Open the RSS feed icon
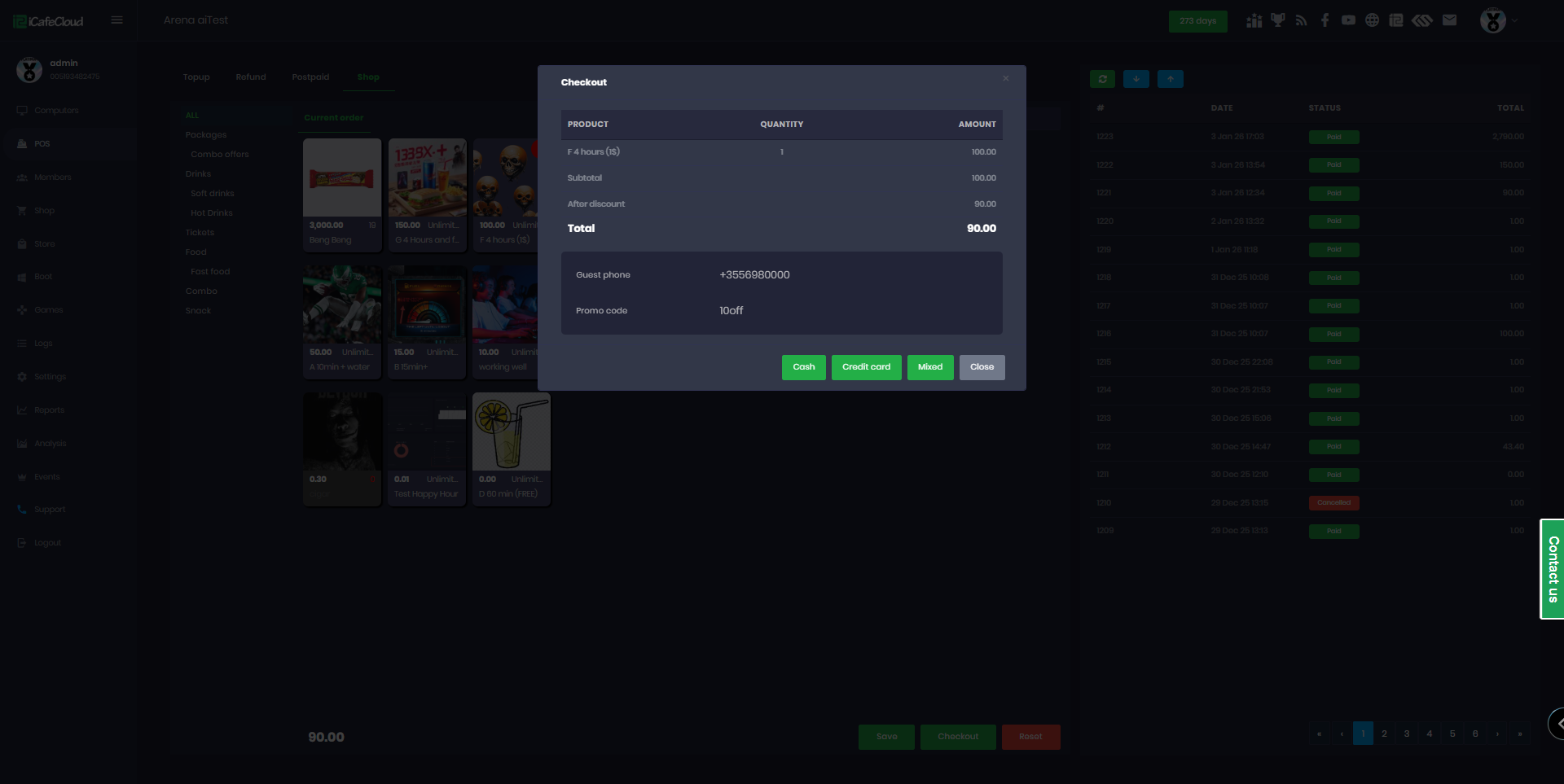The width and height of the screenshot is (1564, 784). pyautogui.click(x=1301, y=20)
